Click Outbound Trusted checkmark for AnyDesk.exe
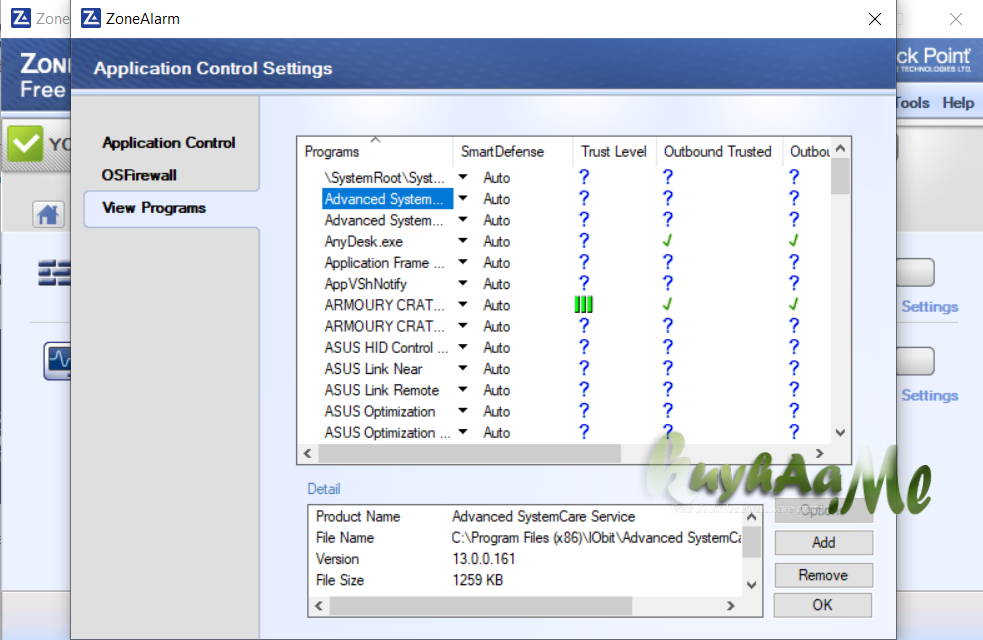983x640 pixels. 667,241
